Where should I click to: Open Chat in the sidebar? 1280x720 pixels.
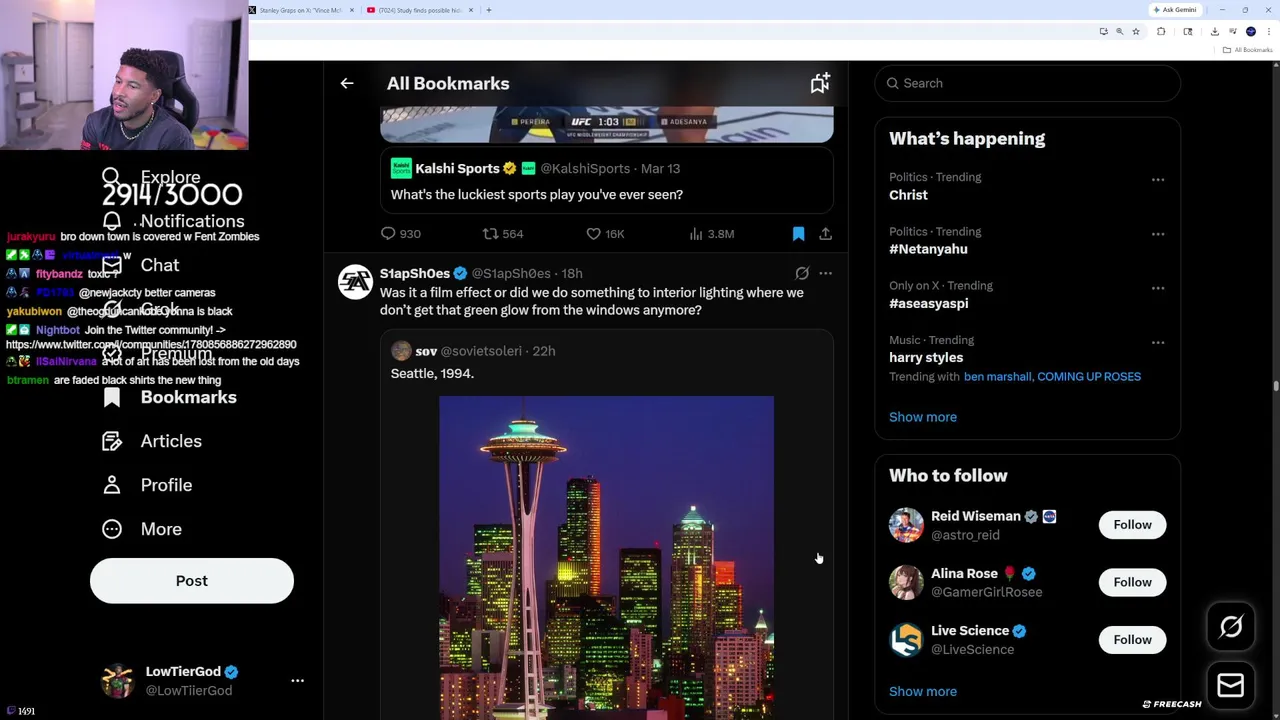(140, 265)
